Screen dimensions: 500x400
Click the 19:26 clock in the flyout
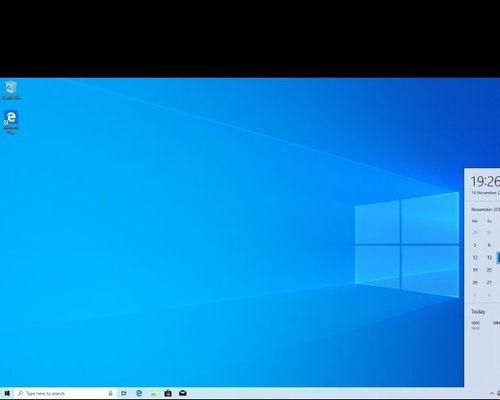(x=485, y=182)
